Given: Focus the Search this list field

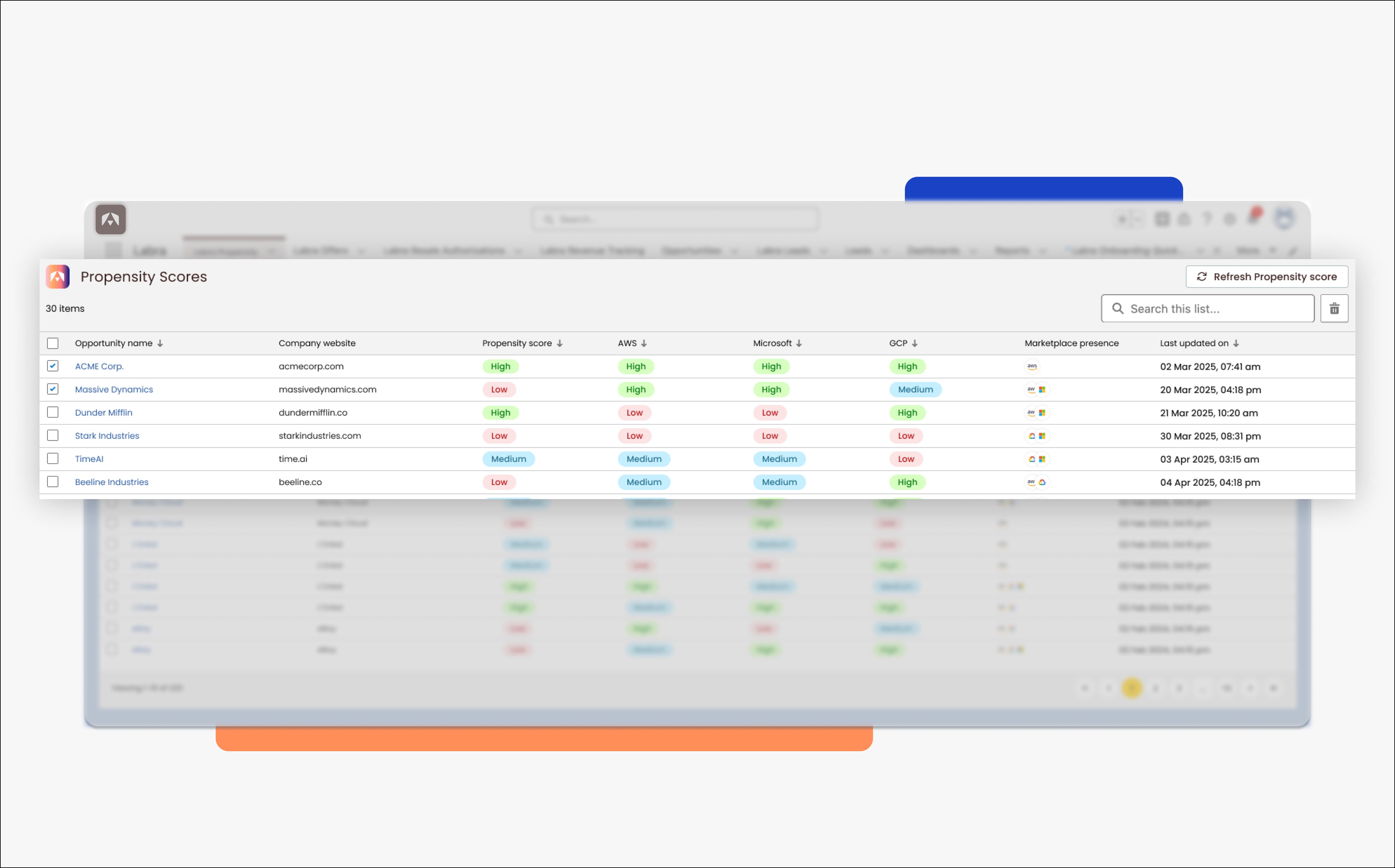Looking at the screenshot, I should pos(1217,309).
